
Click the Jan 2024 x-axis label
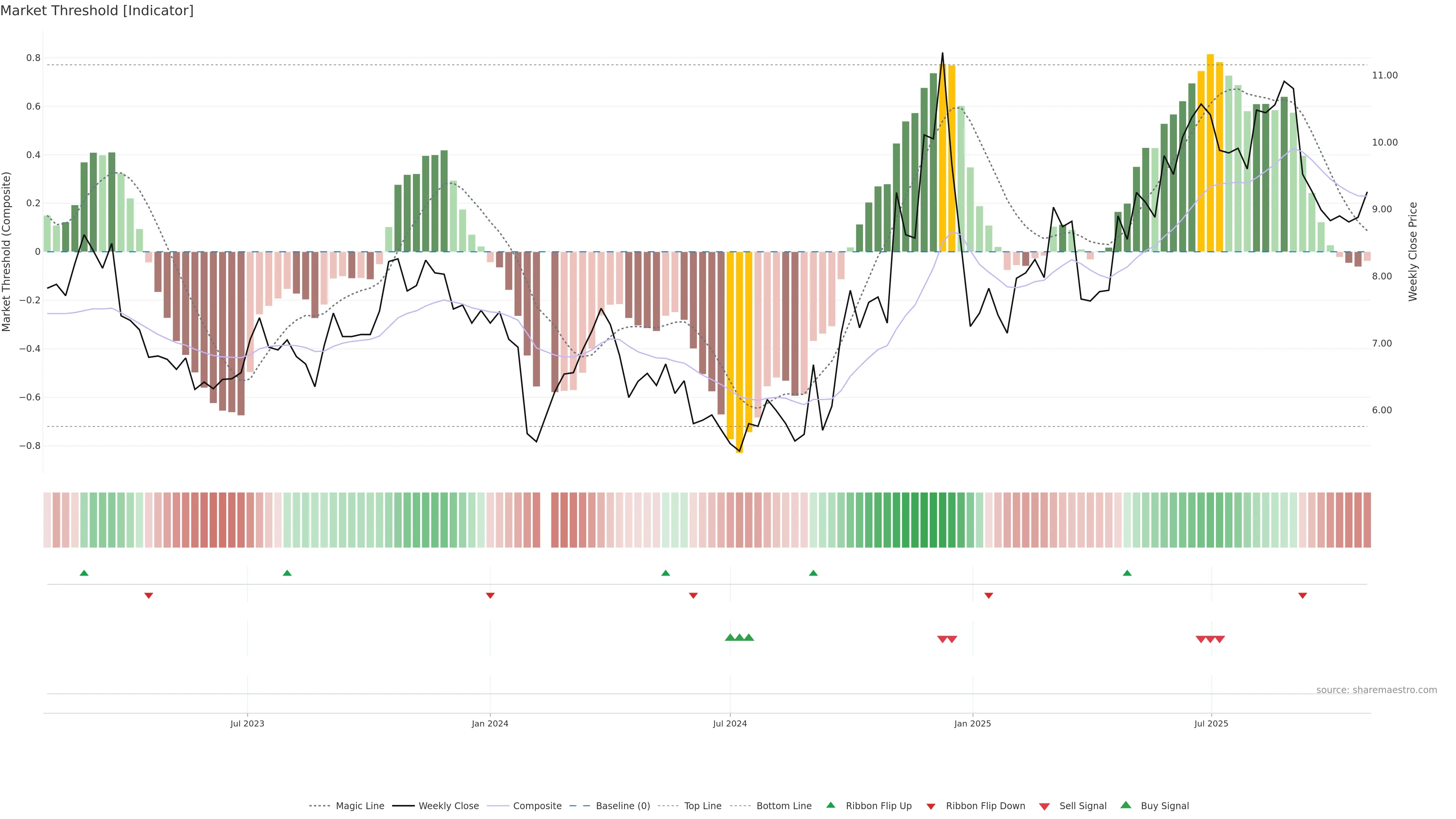pyautogui.click(x=490, y=723)
